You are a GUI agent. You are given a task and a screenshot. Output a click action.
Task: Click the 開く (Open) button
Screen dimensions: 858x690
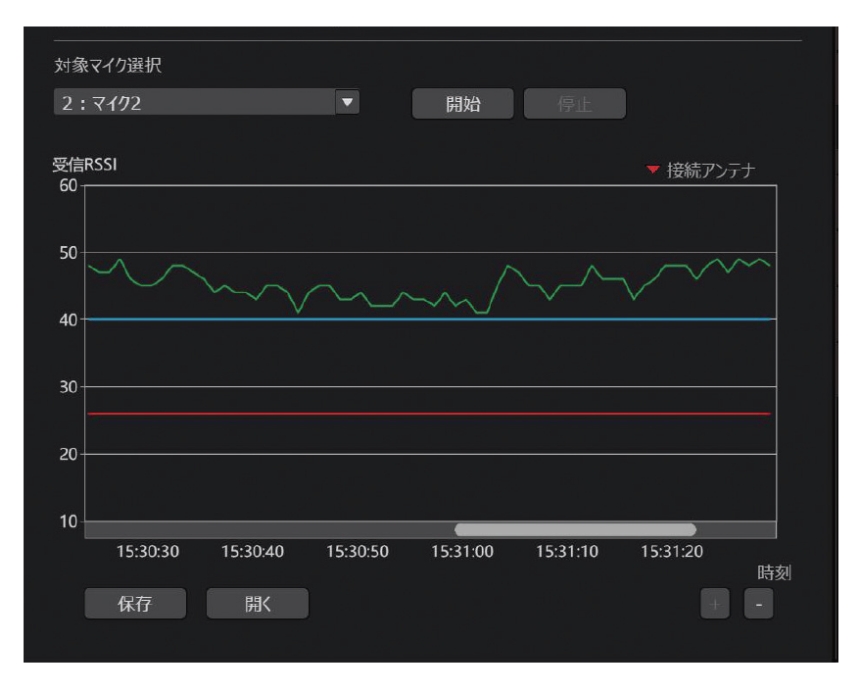coord(257,604)
